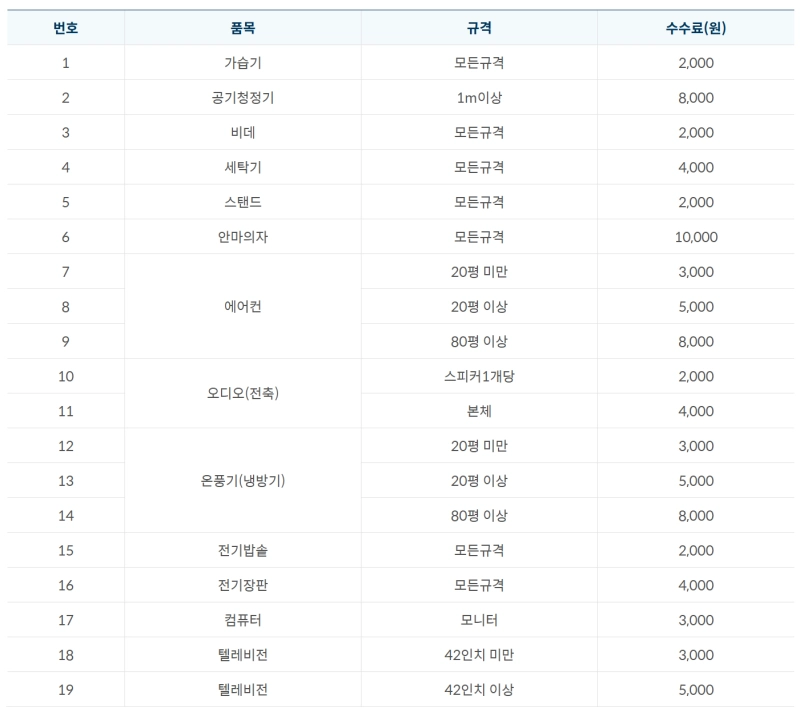The width and height of the screenshot is (800, 716).
Task: Click the 온풍기(냉방기) item cell
Action: coord(242,481)
